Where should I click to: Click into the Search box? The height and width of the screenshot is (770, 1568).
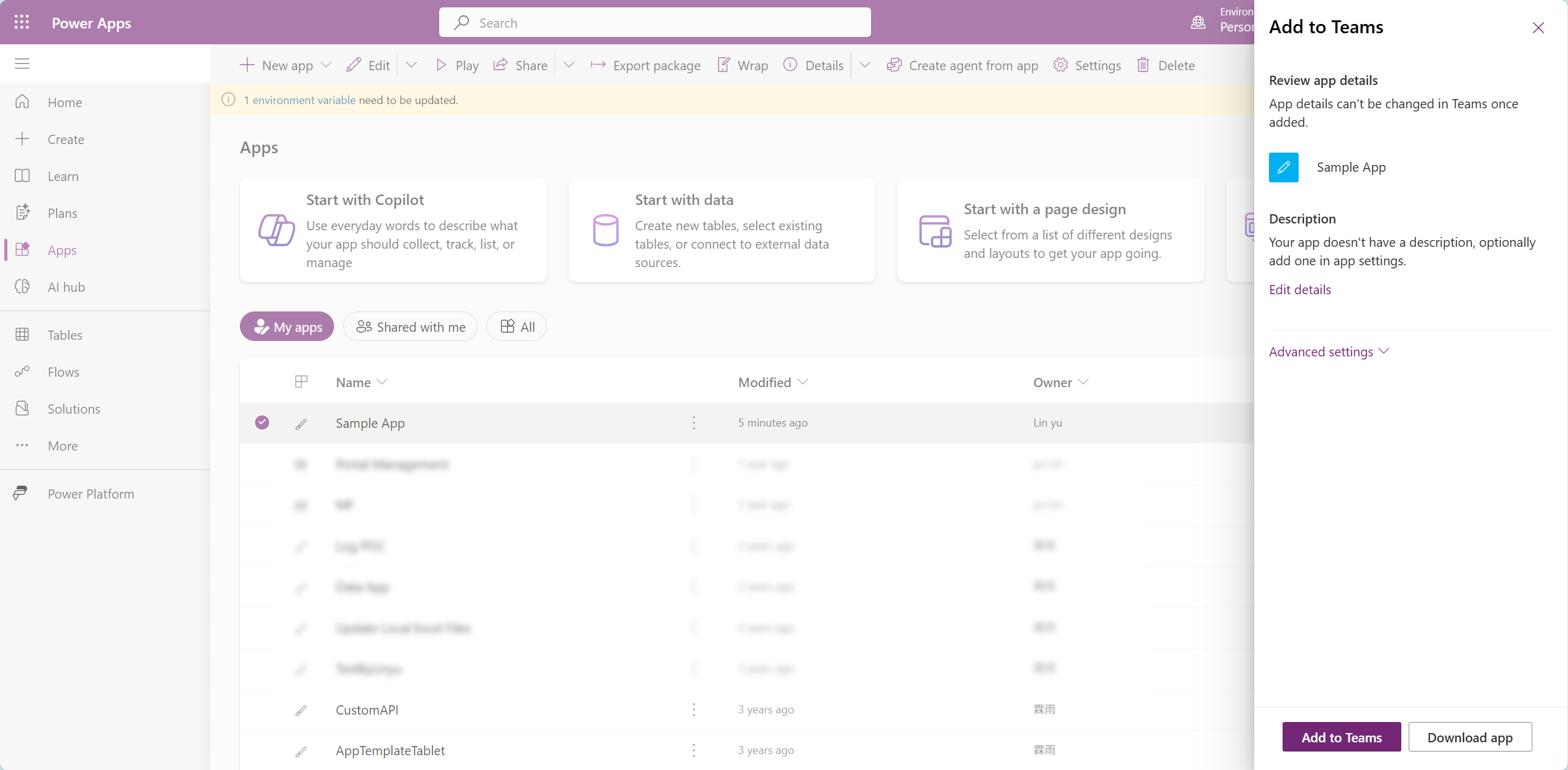(x=655, y=23)
